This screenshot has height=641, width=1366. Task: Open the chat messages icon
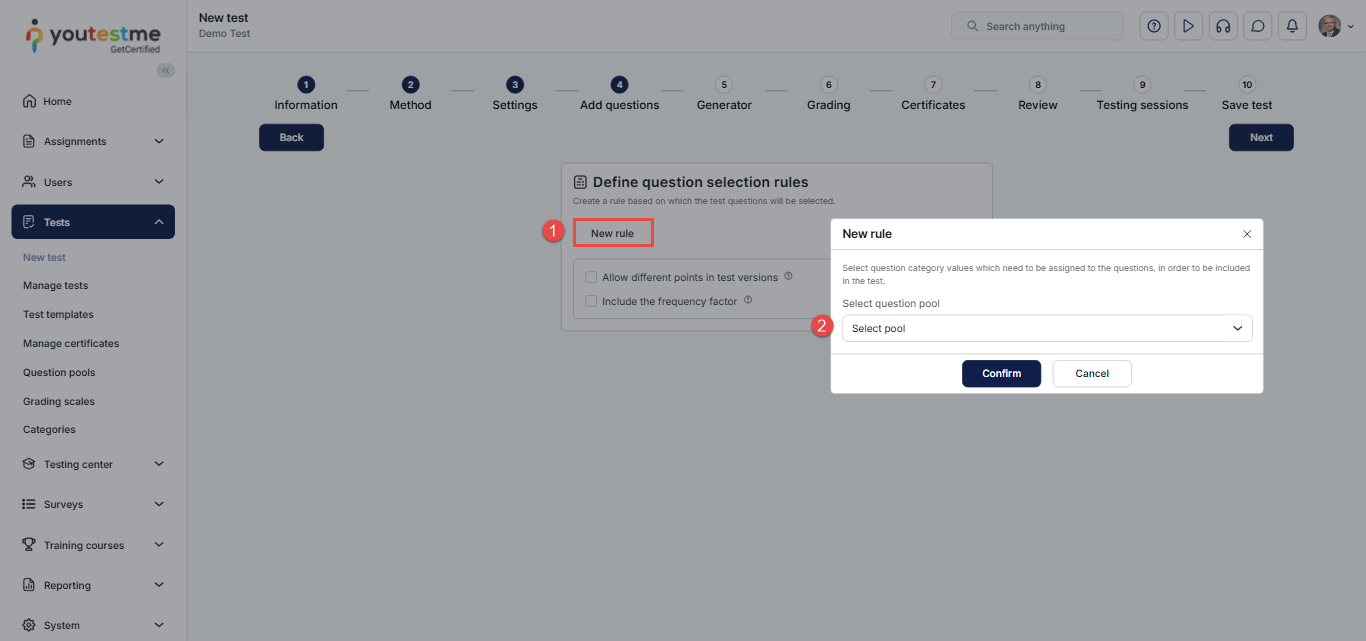point(1257,27)
